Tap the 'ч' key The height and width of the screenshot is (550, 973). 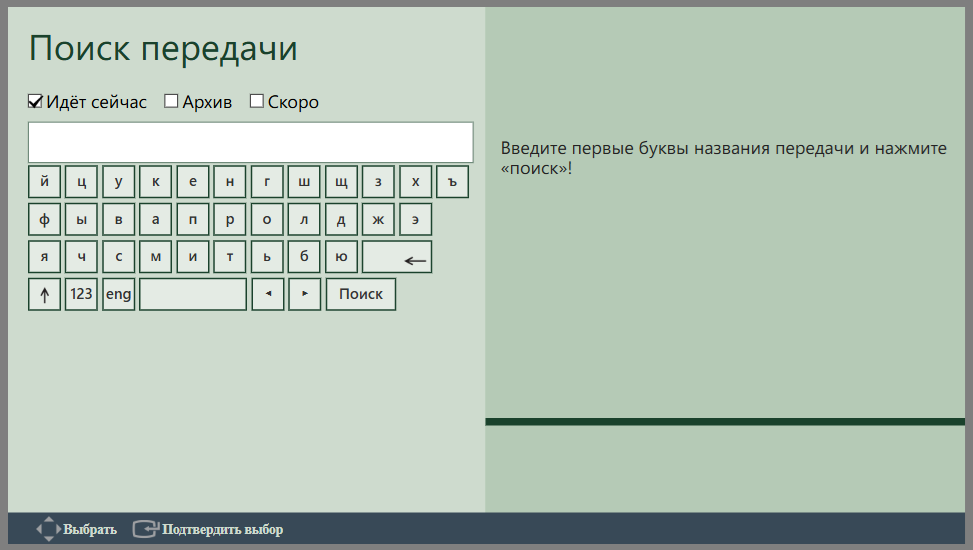[81, 256]
